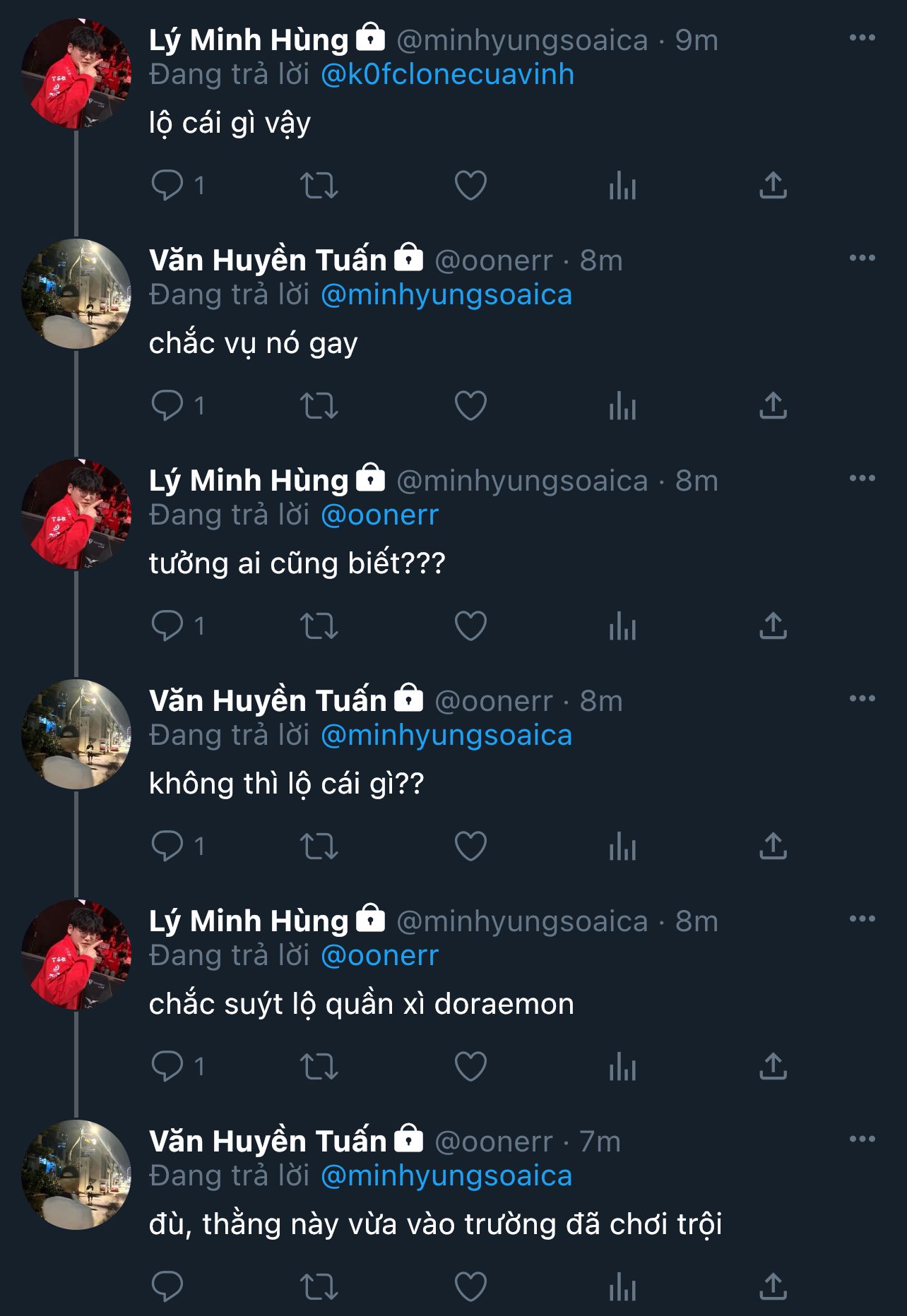
Task: View analytics of the "chắc vụ nó gay" tweet
Action: tap(622, 406)
